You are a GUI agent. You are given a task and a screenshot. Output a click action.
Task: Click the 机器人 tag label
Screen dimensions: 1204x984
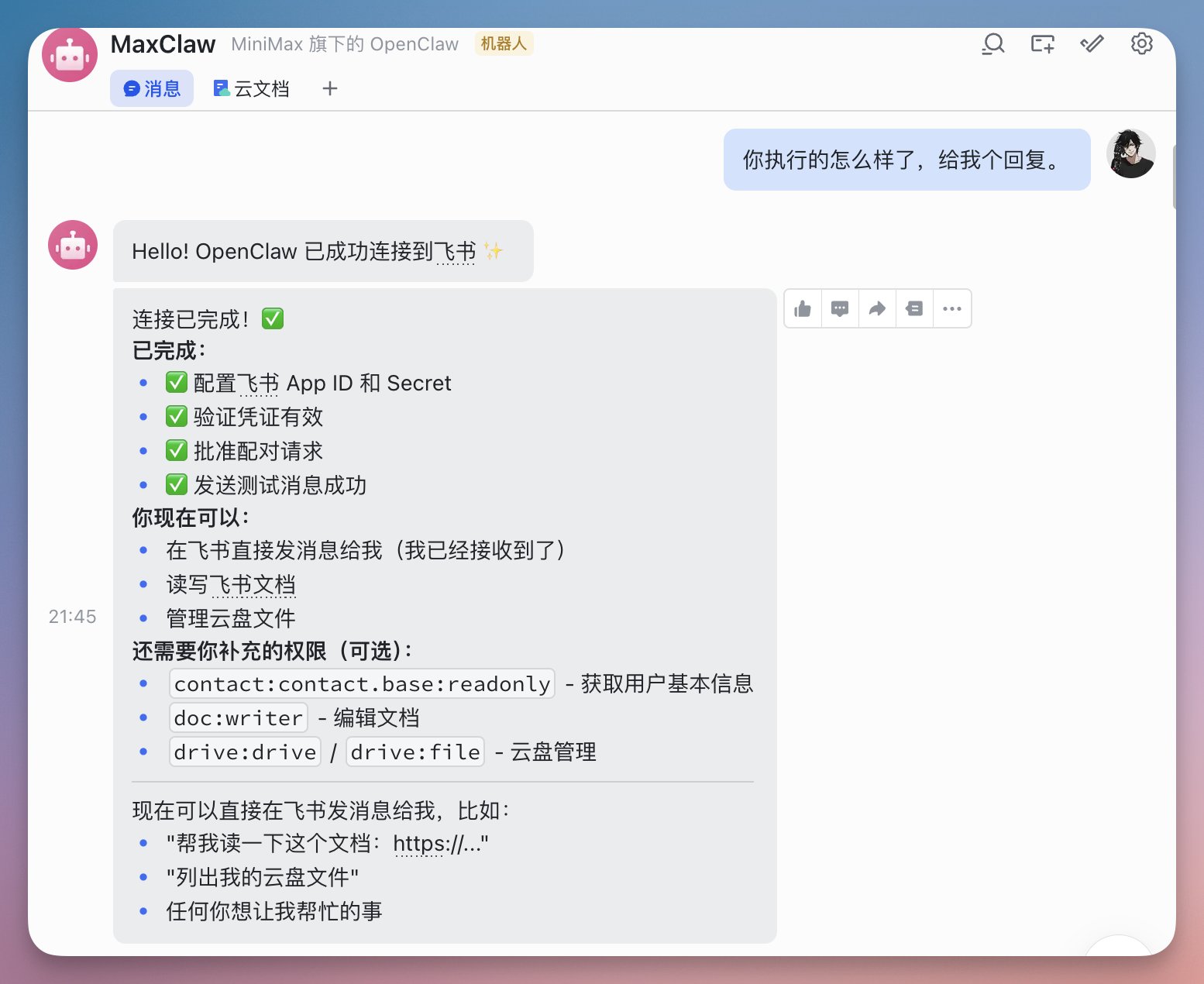(504, 44)
